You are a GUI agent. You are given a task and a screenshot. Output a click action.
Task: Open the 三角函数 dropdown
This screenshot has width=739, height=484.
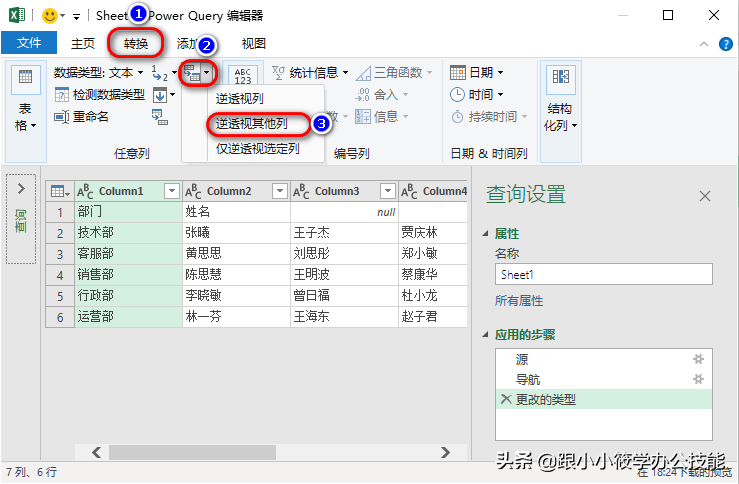pos(394,73)
